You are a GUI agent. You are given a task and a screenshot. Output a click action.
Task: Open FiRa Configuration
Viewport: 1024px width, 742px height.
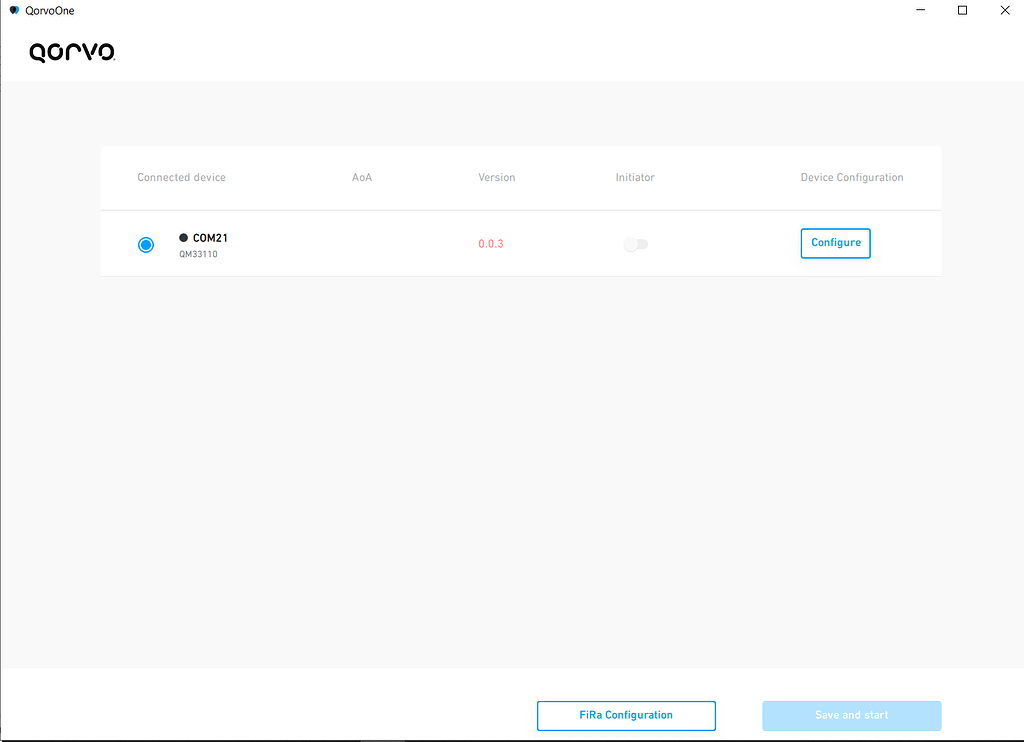[626, 716]
